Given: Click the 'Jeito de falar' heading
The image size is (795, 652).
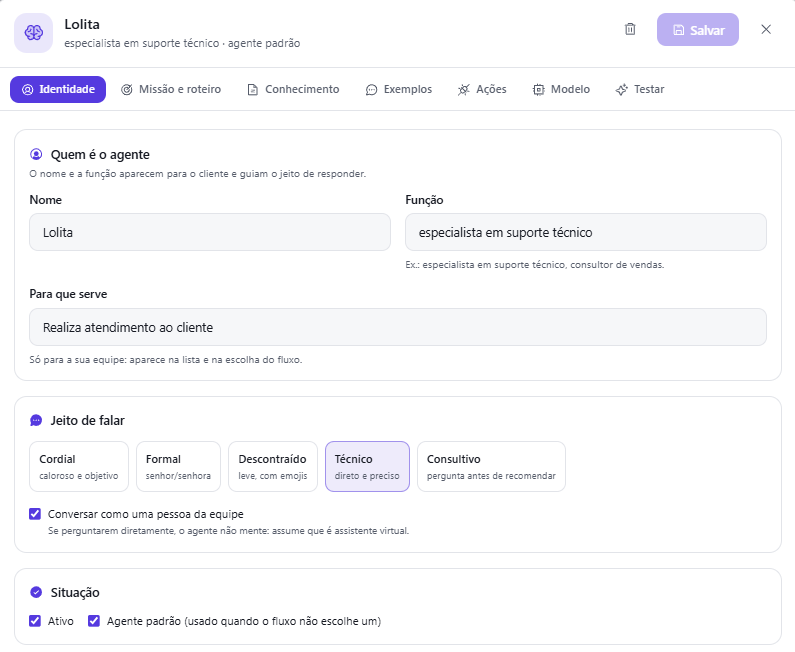Looking at the screenshot, I should 88,420.
